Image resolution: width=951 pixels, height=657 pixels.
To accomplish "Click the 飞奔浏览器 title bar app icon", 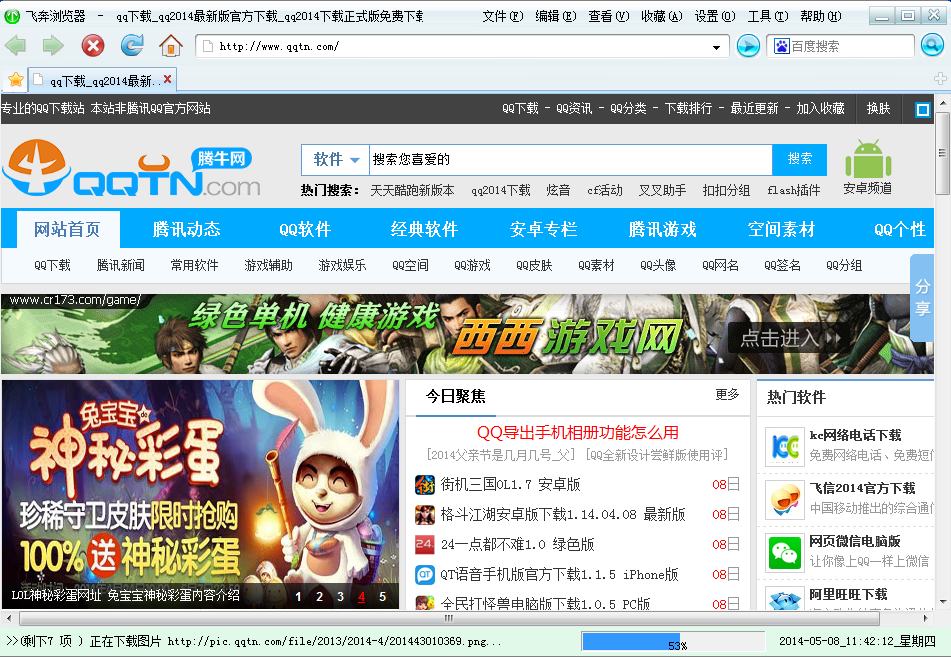I will click(12, 16).
